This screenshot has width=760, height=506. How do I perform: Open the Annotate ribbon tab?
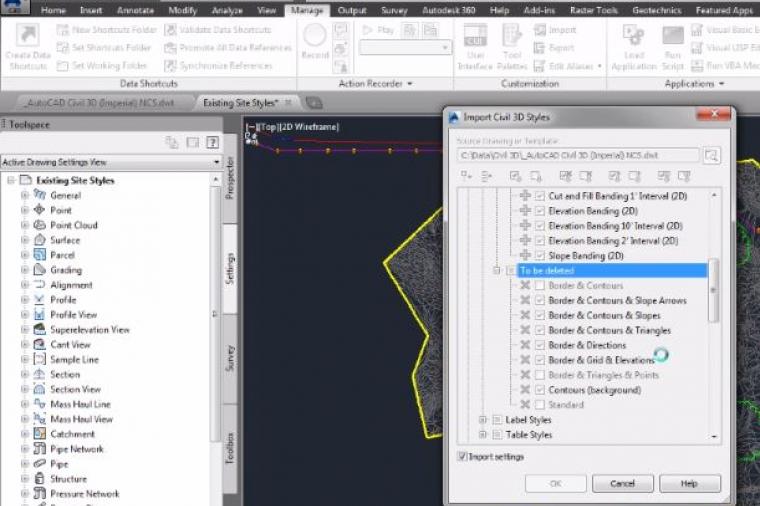point(135,10)
